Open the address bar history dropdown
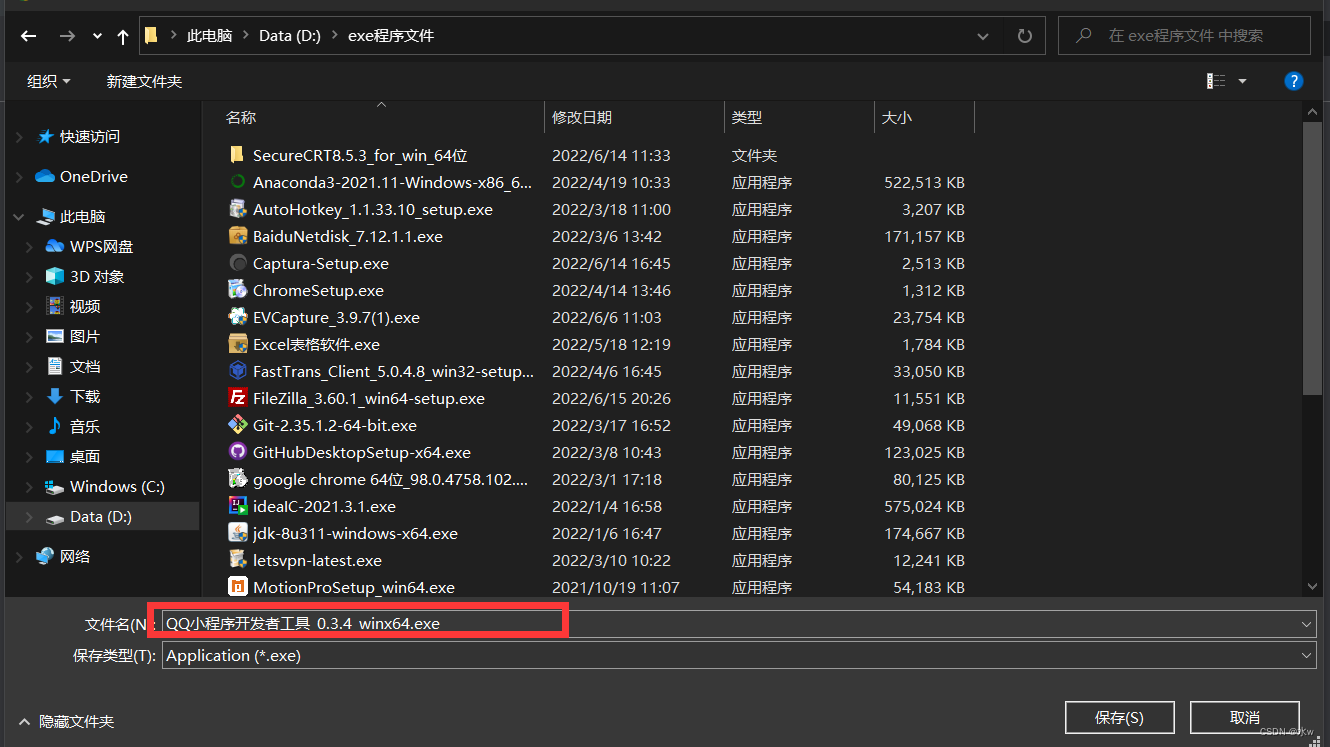This screenshot has width=1330, height=747. coord(983,36)
